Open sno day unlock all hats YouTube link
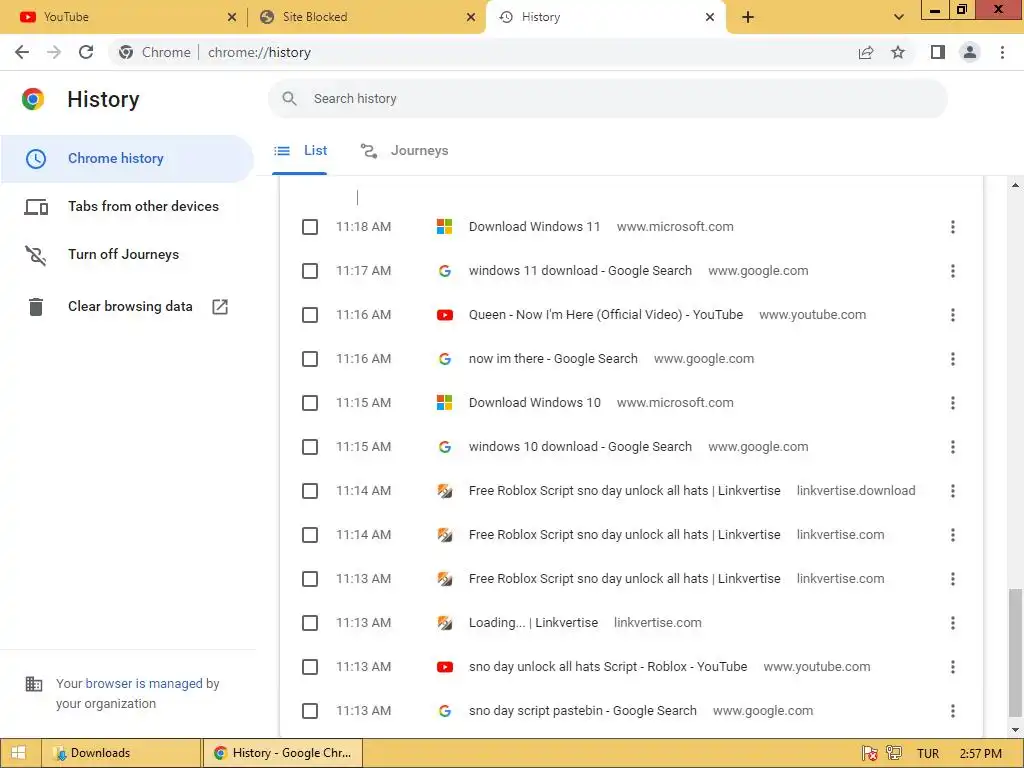 (607, 667)
